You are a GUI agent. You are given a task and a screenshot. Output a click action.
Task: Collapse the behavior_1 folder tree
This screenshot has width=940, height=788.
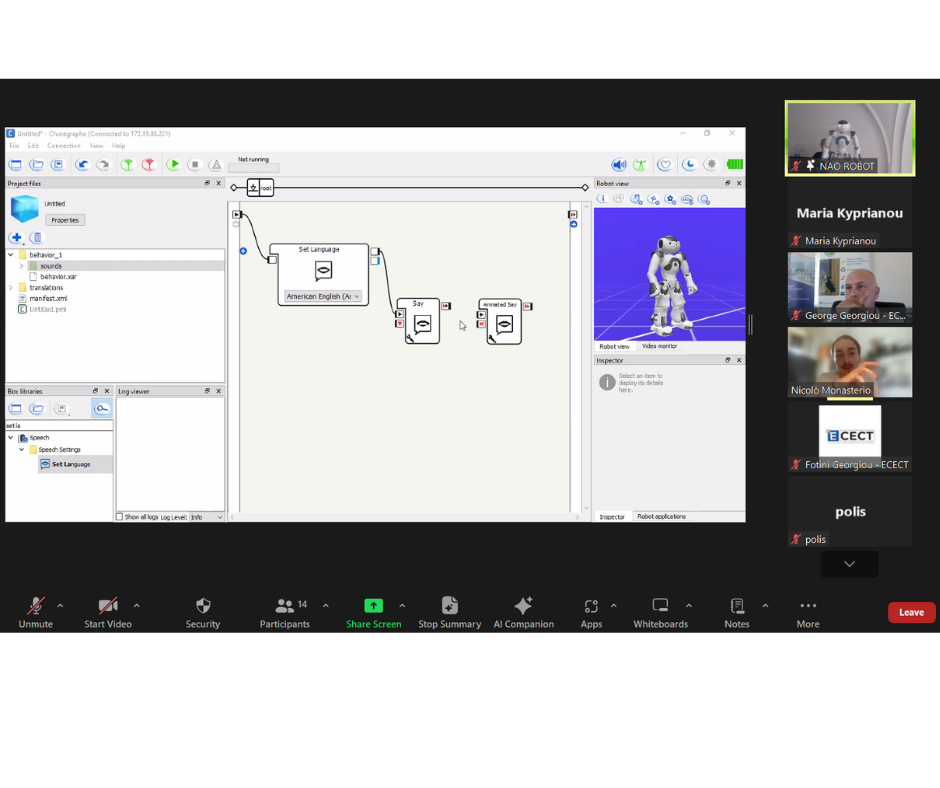(x=11, y=255)
